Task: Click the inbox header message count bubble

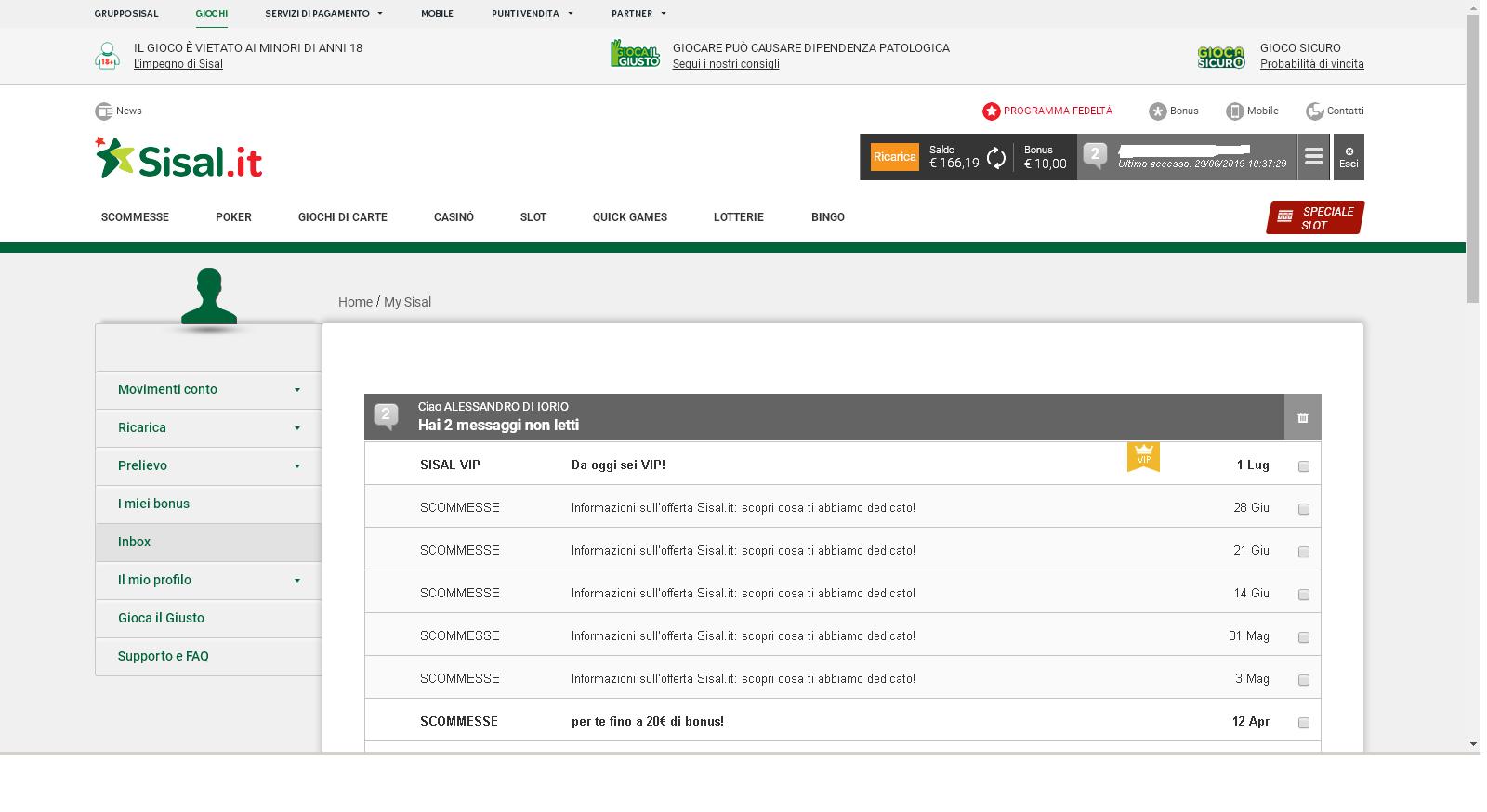Action: click(386, 417)
